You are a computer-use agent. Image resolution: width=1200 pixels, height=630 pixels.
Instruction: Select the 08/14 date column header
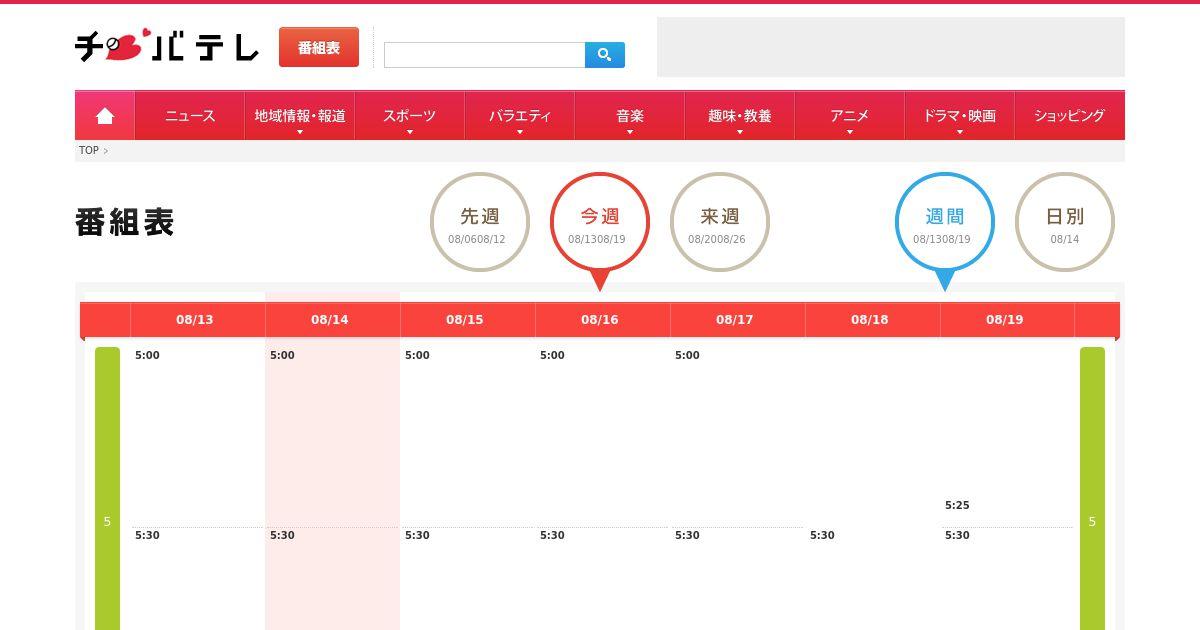click(333, 320)
